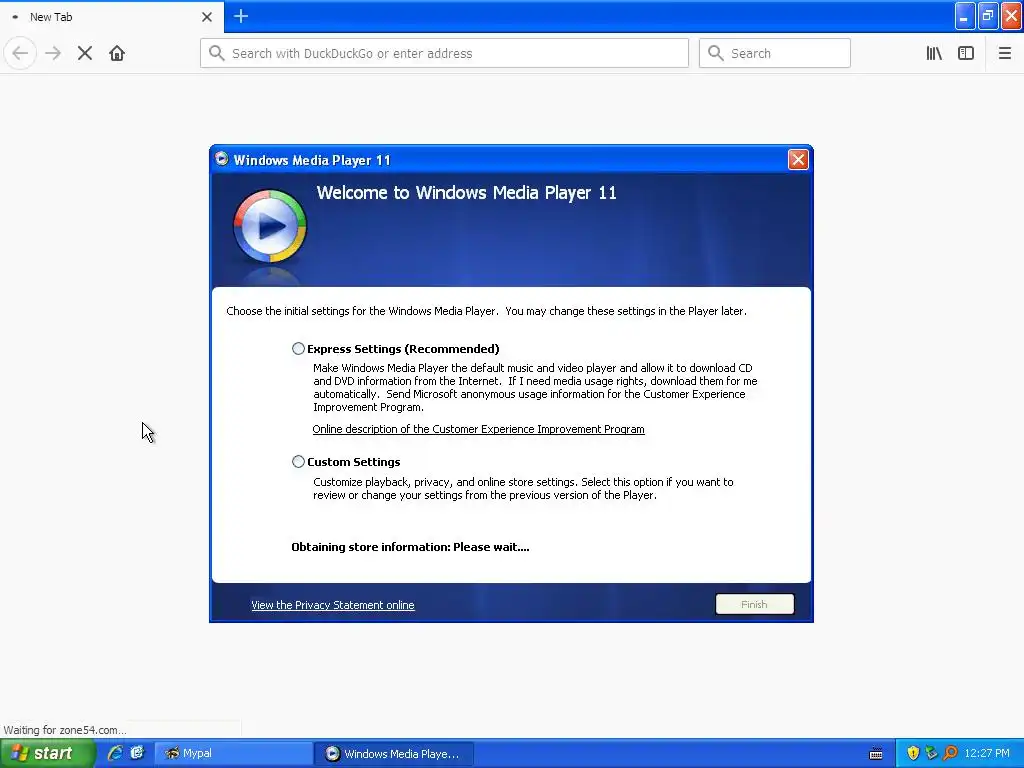The height and width of the screenshot is (768, 1024).
Task: Open browser home page via house icon
Action: pos(117,53)
